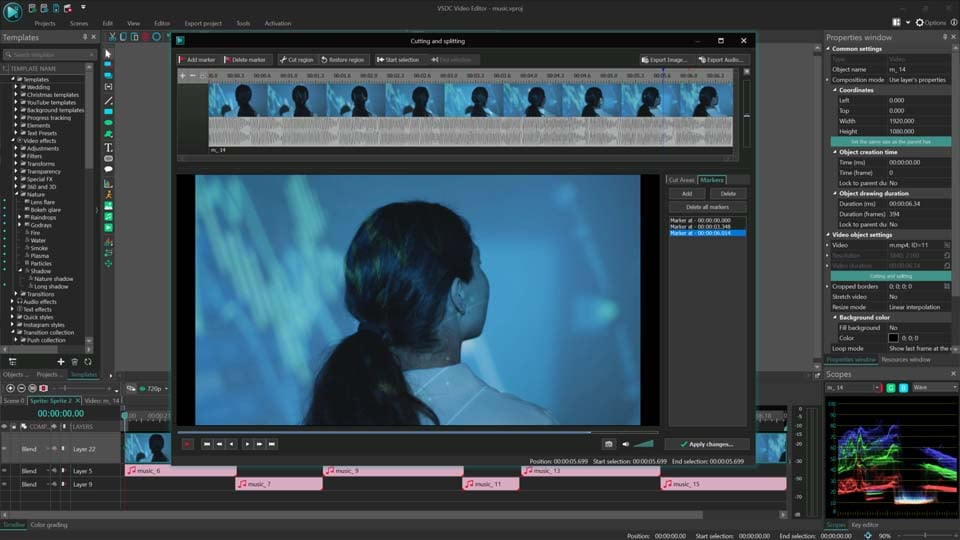The width and height of the screenshot is (960, 540).
Task: Select the line drawing tool
Action: tap(108, 100)
